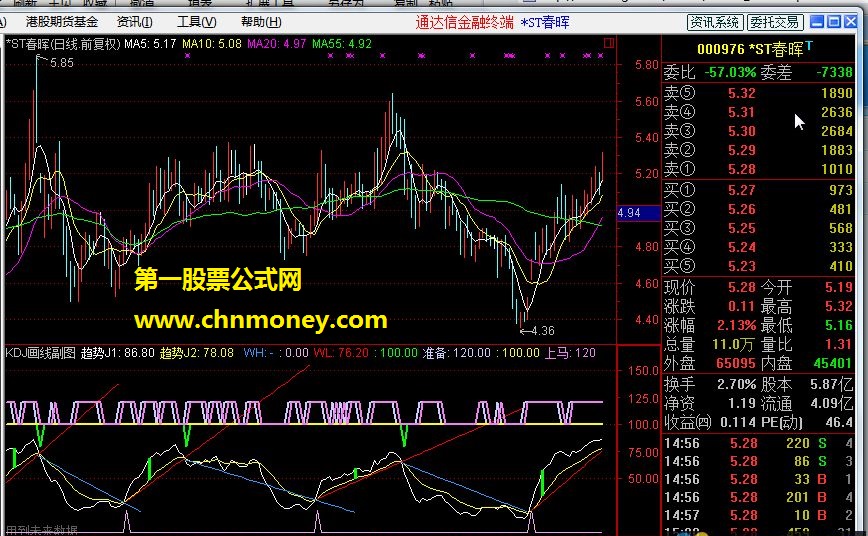Select the 14:56 trade with volume 201 B
Viewport: 868px width, 536px height.
click(758, 497)
